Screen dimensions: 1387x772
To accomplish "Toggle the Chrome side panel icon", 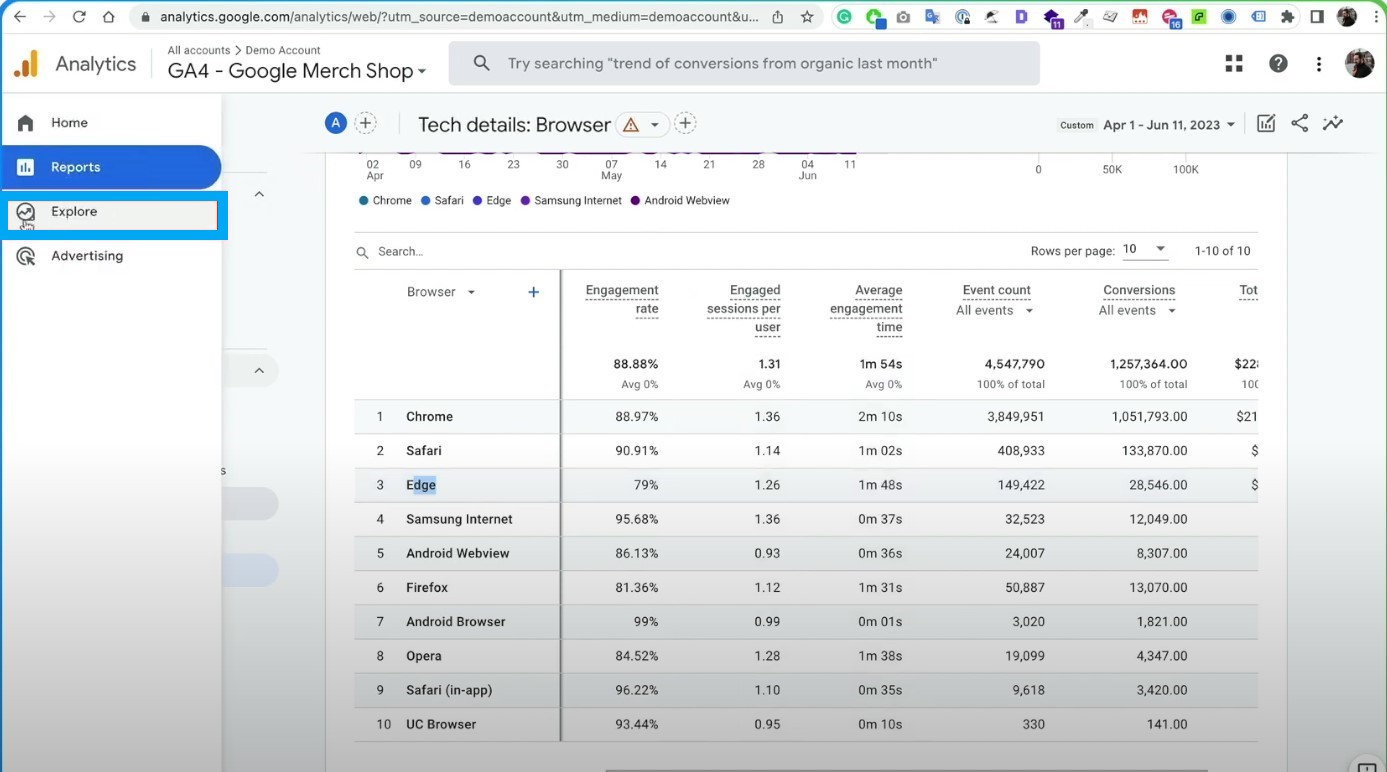I will tap(1317, 17).
